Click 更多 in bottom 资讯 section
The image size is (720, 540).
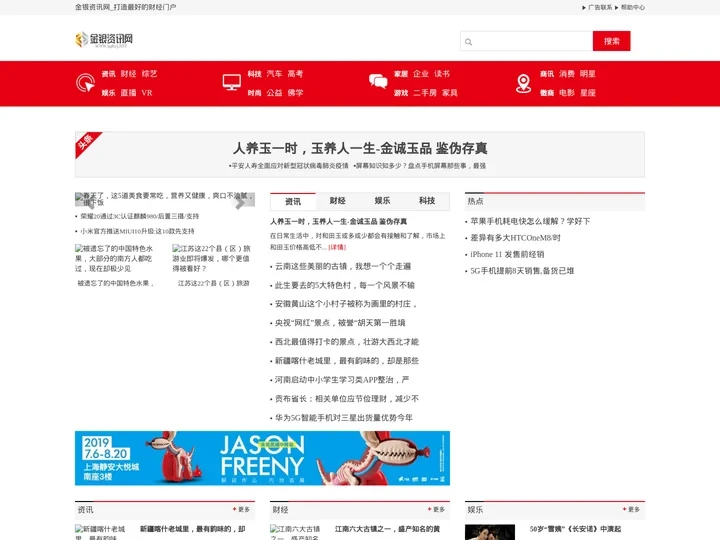[242, 509]
